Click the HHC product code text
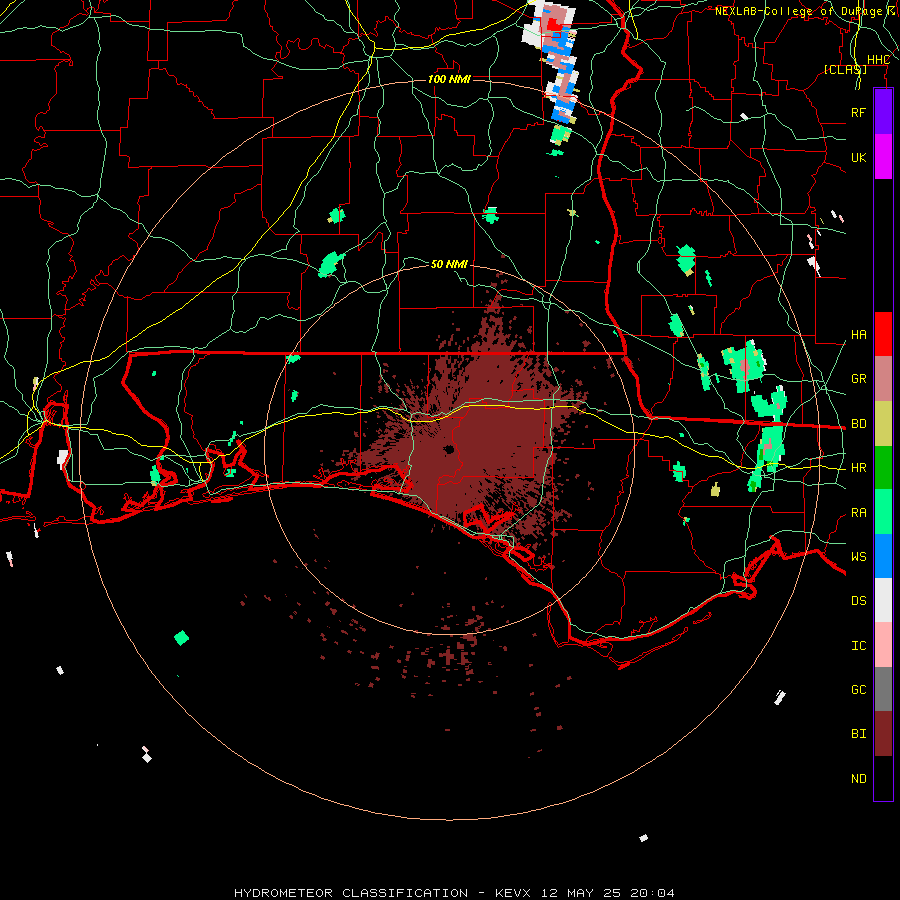This screenshot has height=900, width=900. coord(878,60)
